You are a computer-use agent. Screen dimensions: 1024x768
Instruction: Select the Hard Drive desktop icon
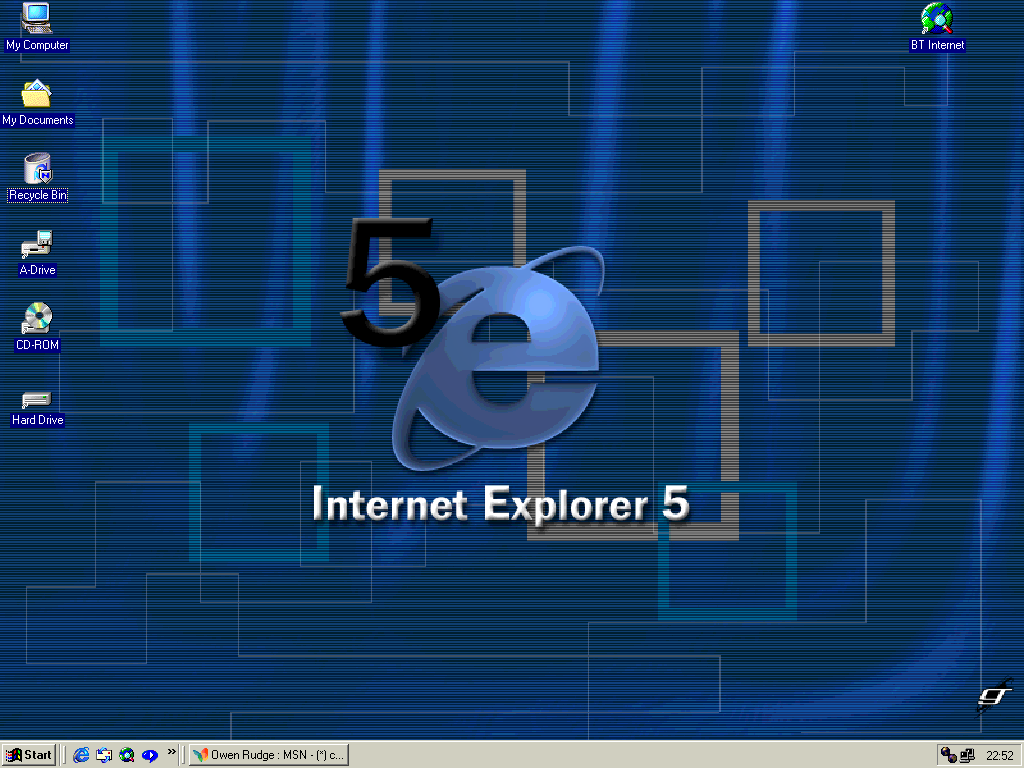37,400
